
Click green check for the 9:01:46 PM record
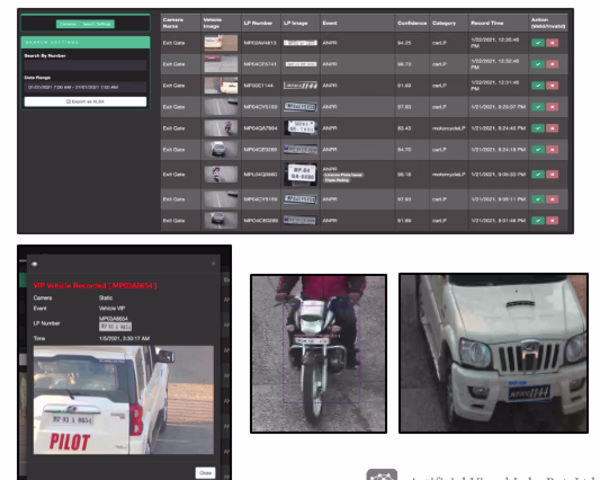[x=538, y=220]
